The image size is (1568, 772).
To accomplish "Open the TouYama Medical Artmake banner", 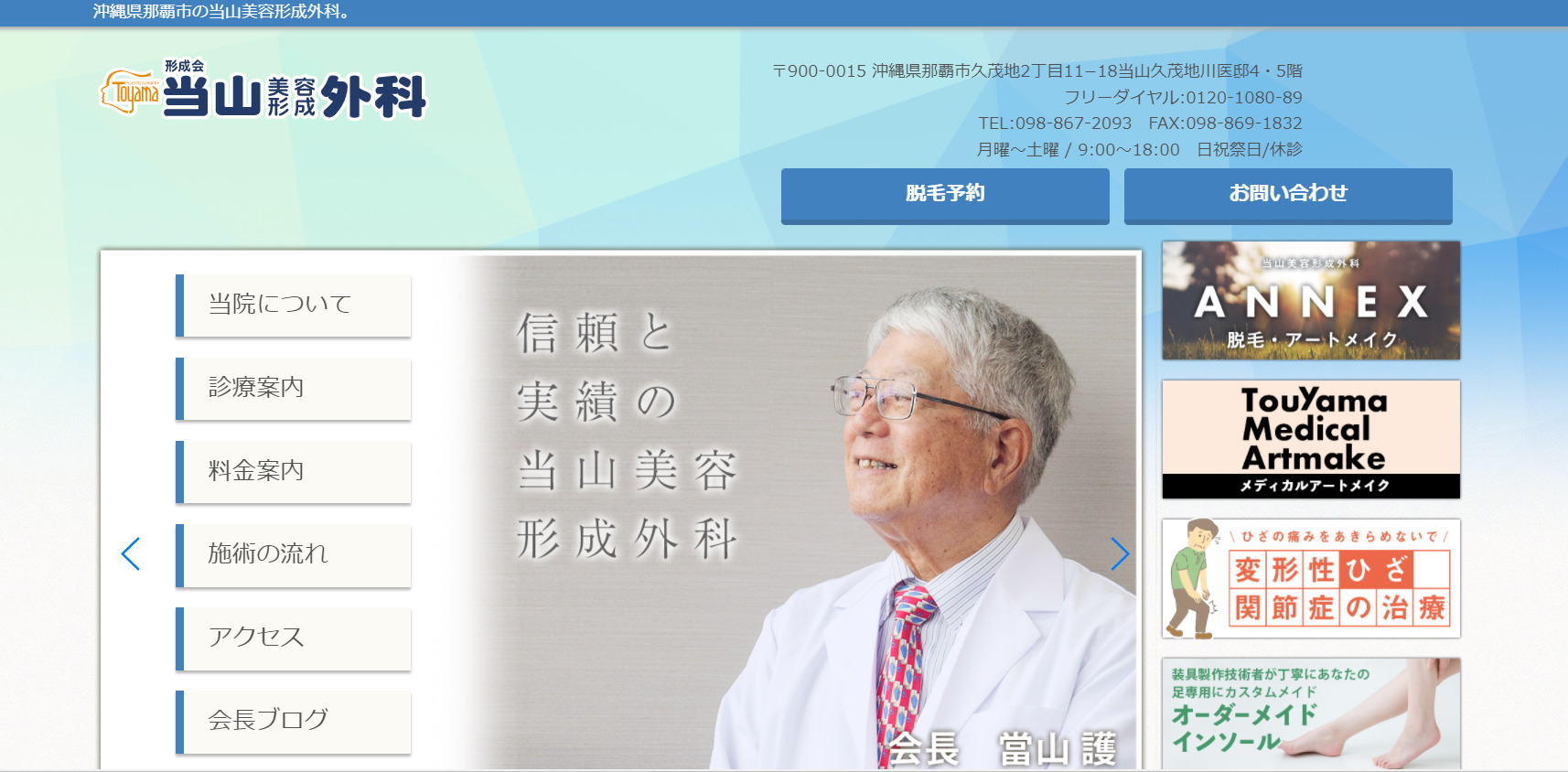I will (1310, 439).
